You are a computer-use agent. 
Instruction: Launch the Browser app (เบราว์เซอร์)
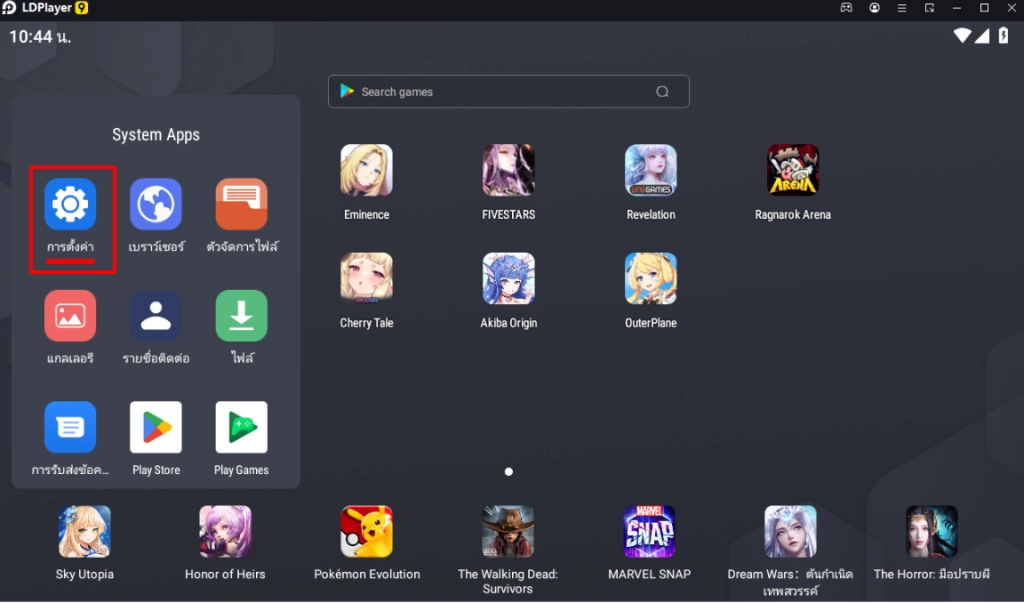(155, 204)
